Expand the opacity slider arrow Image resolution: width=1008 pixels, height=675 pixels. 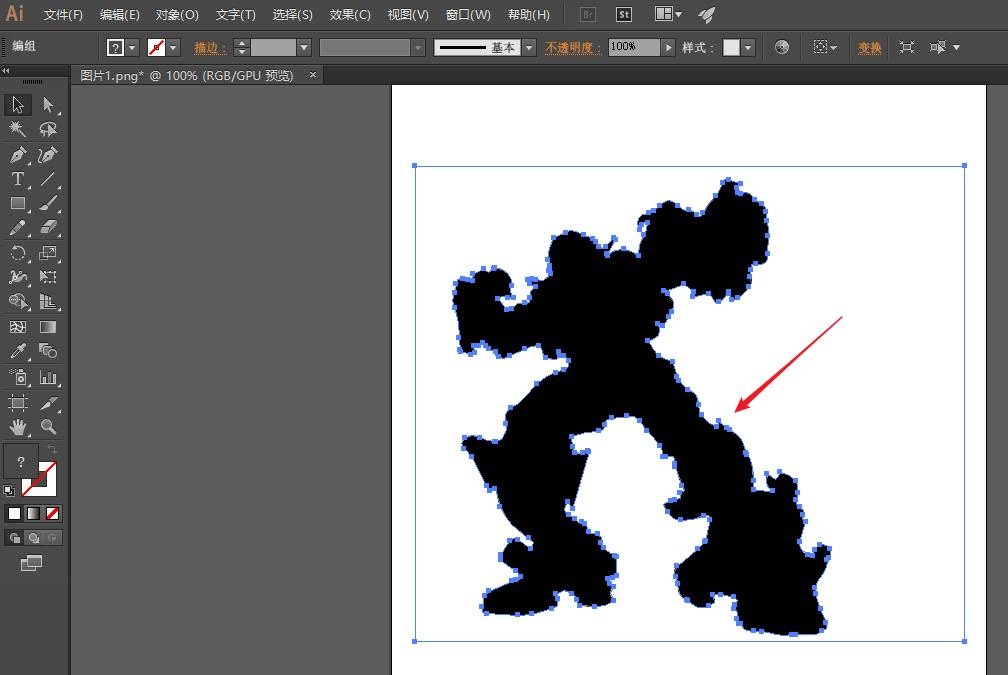[669, 48]
